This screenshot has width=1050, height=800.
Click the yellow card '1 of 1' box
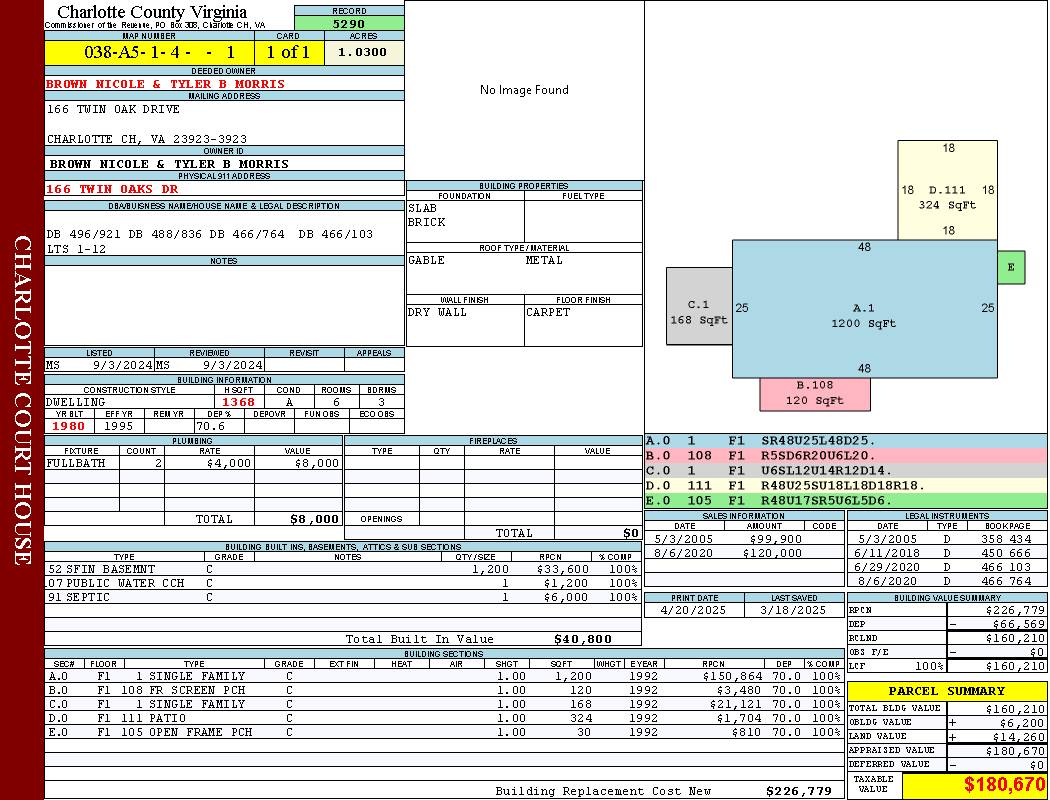click(289, 52)
